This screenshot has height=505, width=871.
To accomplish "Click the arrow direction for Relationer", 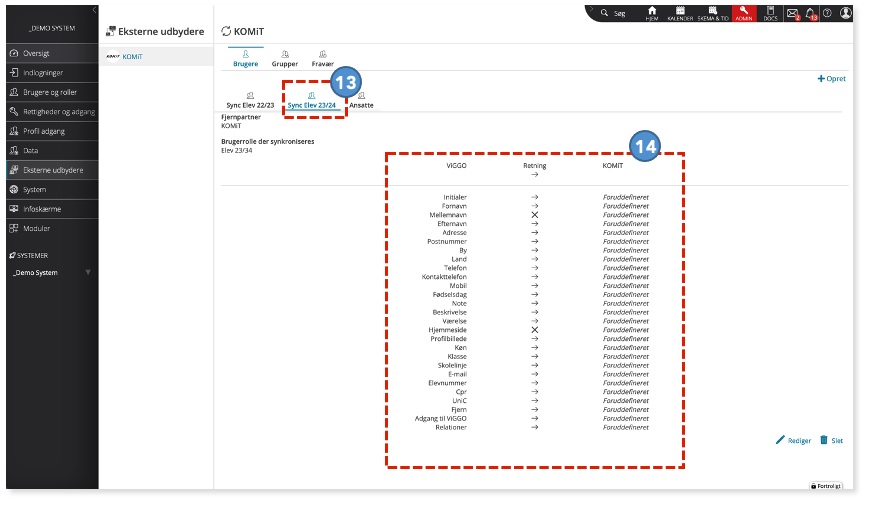I will coord(534,427).
